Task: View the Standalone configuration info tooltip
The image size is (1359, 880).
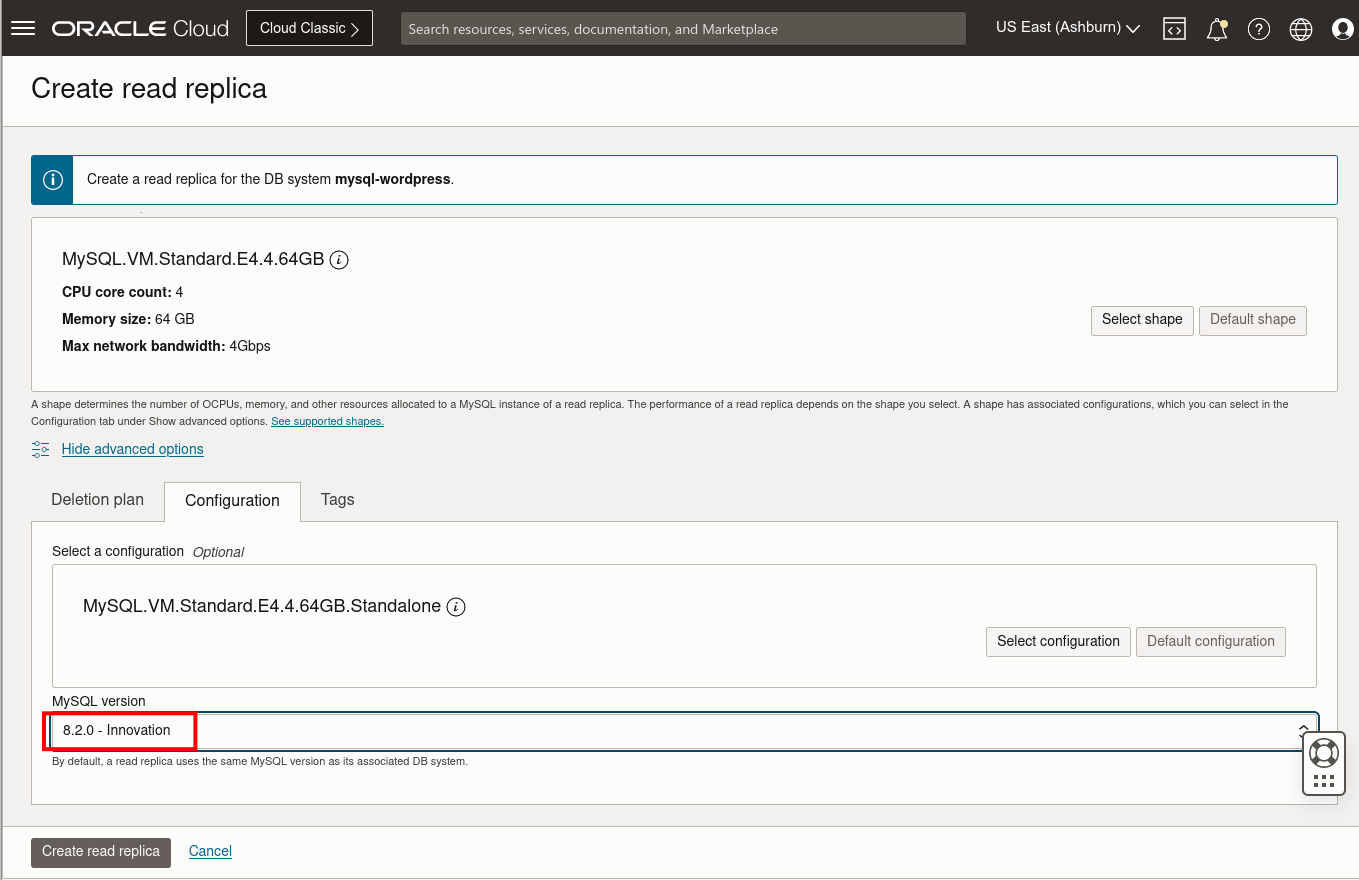Action: [x=456, y=606]
